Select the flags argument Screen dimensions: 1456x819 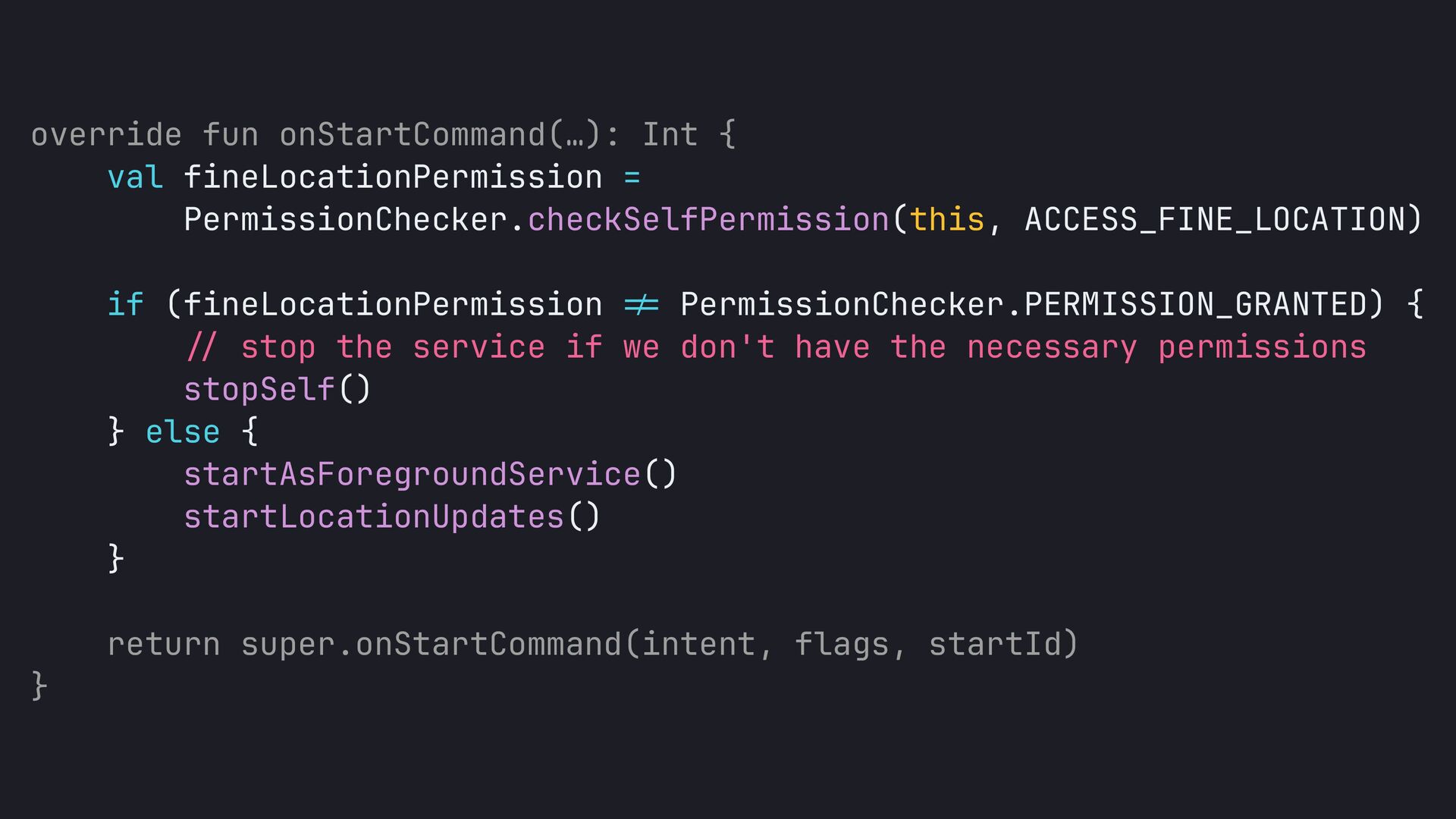tap(841, 645)
